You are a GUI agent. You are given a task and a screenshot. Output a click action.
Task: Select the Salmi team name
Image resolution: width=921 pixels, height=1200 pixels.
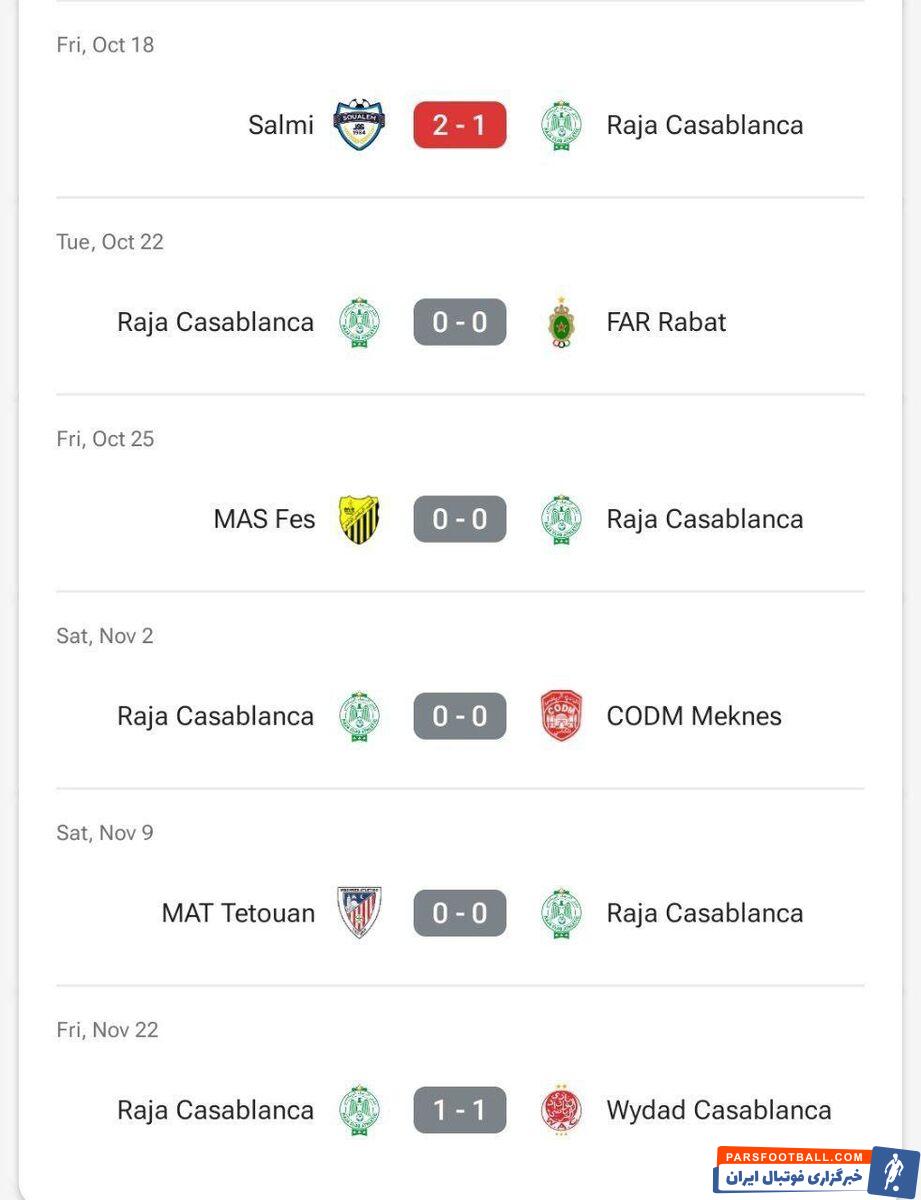pos(281,125)
